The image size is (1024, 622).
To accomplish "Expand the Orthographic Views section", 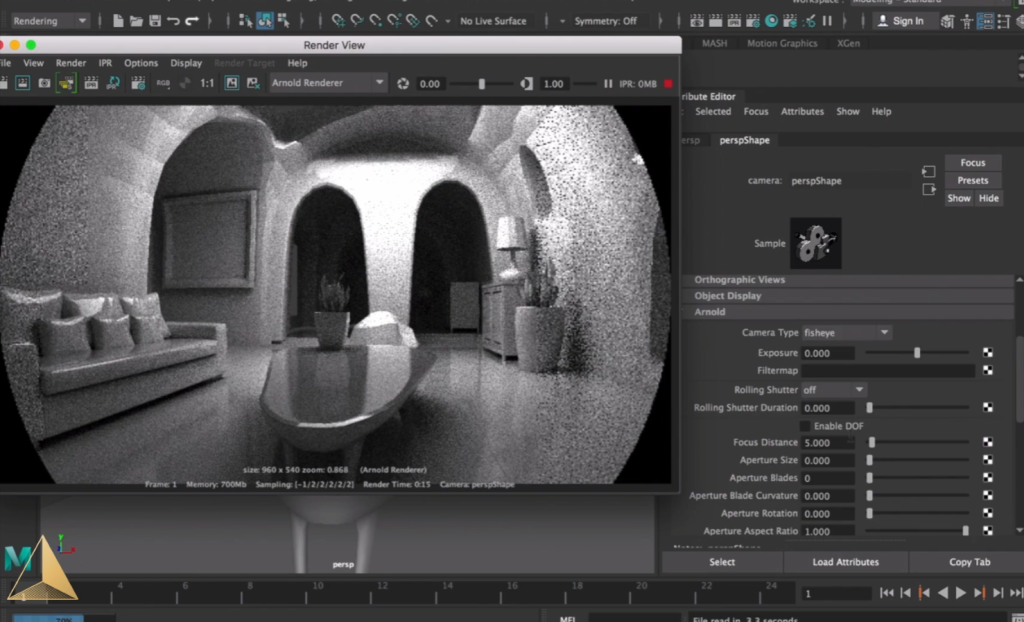I will point(740,280).
